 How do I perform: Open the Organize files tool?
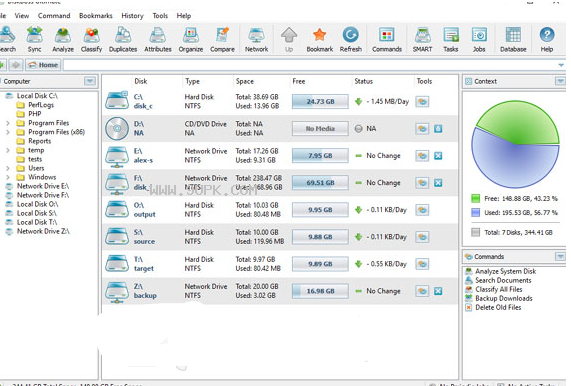(190, 39)
